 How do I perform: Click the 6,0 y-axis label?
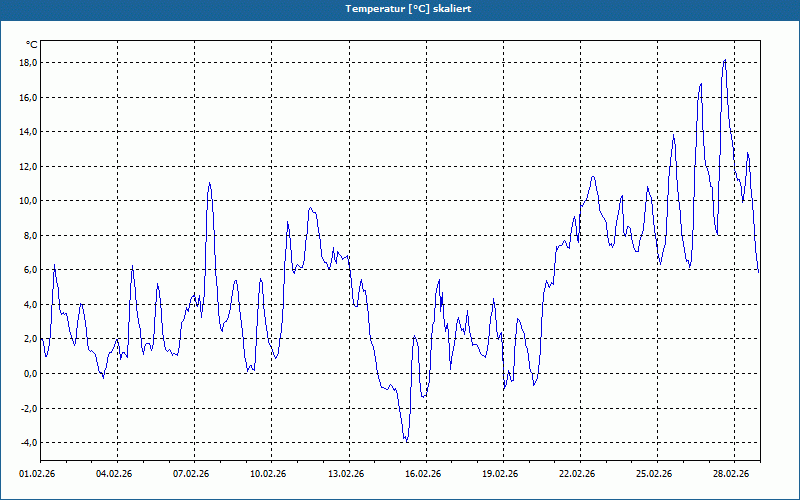pos(31,269)
